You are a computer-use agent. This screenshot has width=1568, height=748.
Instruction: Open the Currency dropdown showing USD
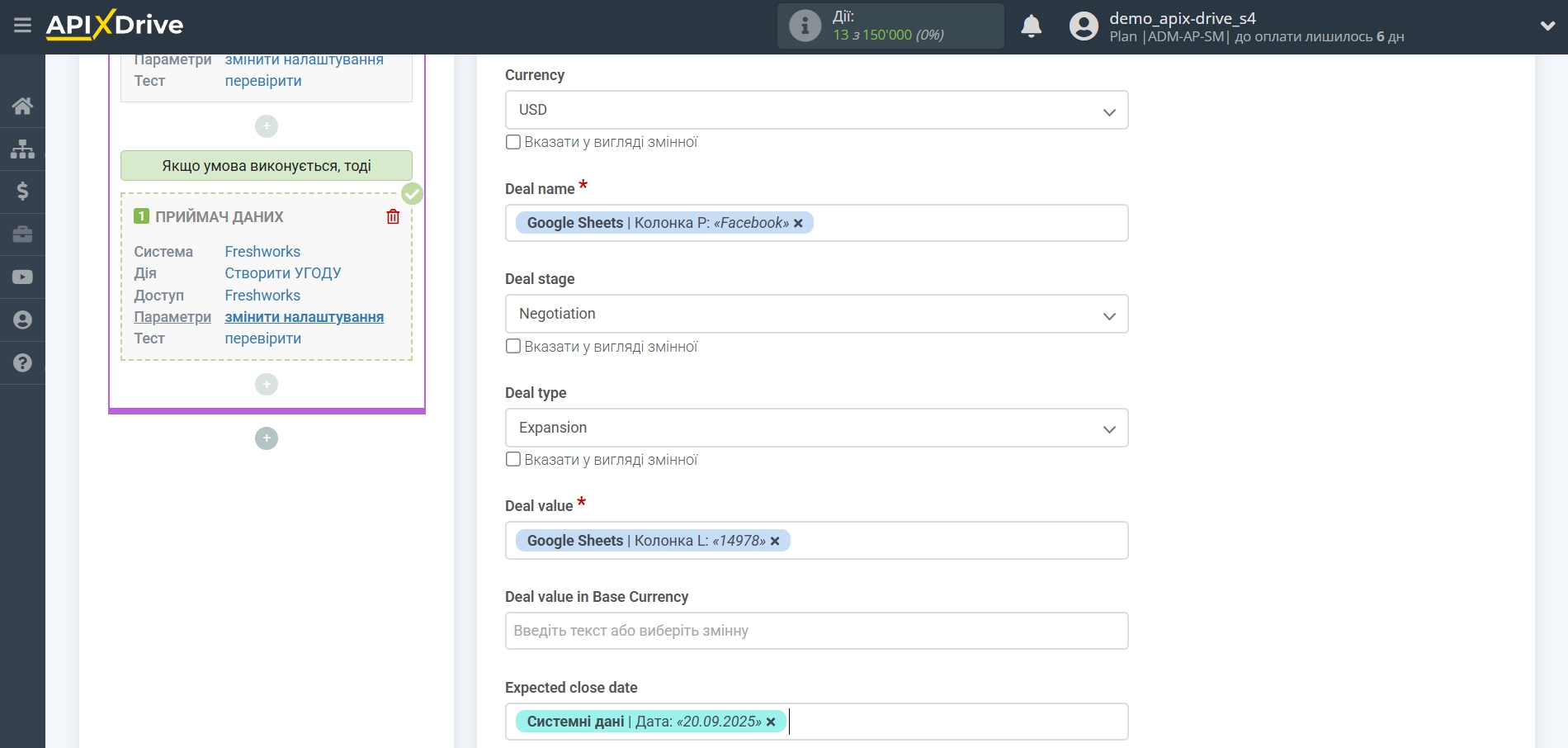815,110
